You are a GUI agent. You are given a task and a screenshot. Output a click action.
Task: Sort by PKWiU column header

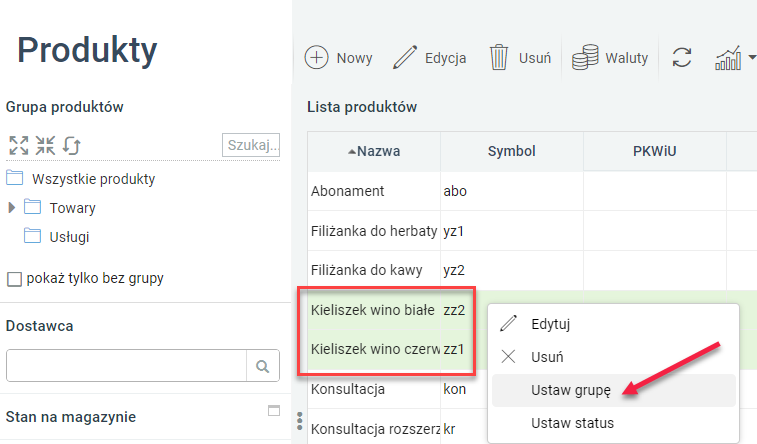click(655, 151)
